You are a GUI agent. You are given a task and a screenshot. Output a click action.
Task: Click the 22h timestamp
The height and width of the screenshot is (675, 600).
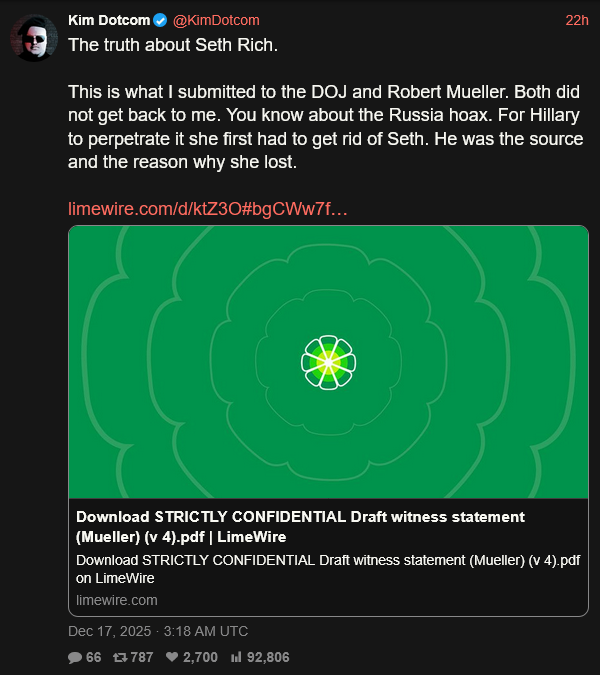[x=576, y=20]
